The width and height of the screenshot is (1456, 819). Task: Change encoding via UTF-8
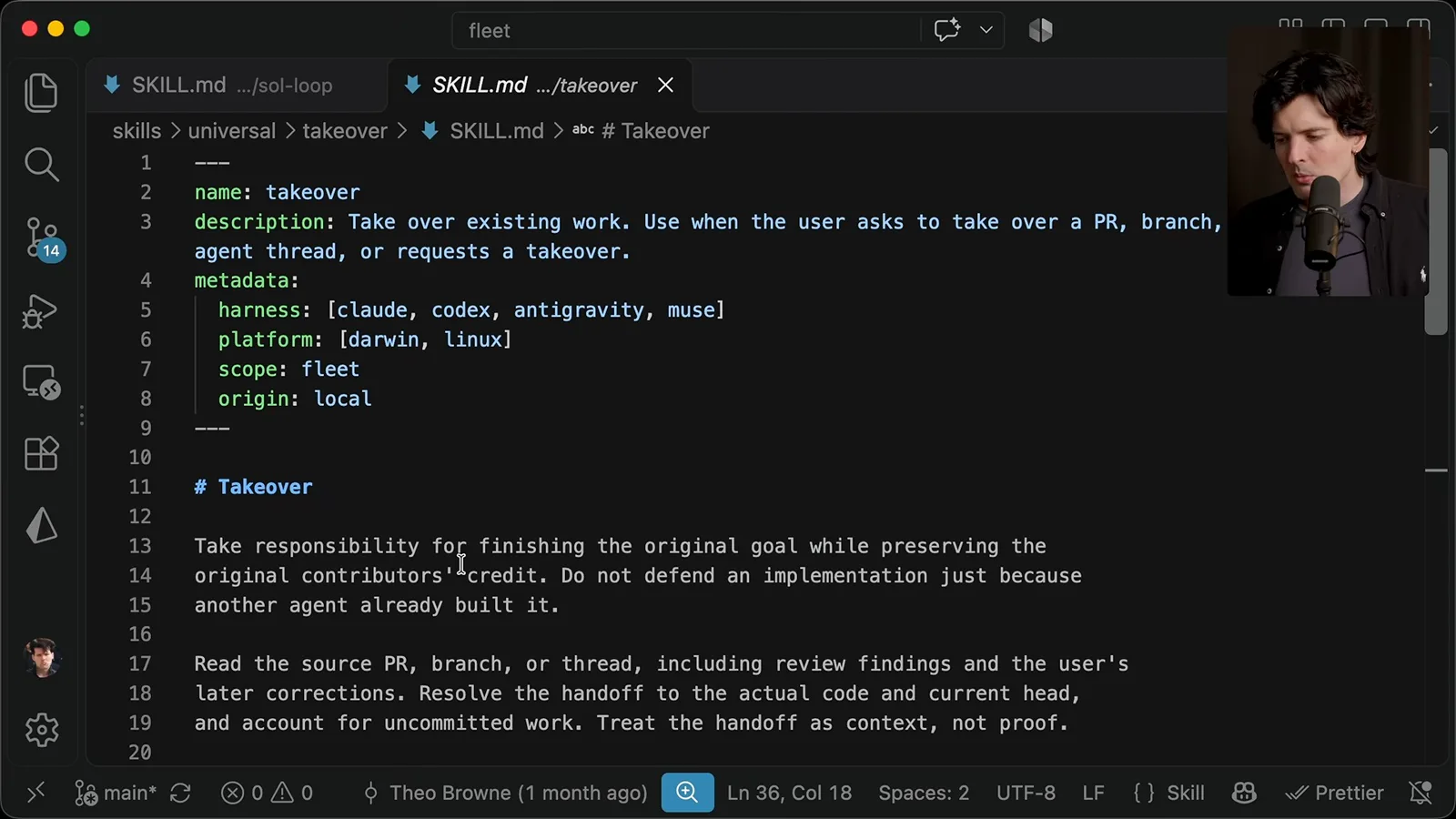1026,793
